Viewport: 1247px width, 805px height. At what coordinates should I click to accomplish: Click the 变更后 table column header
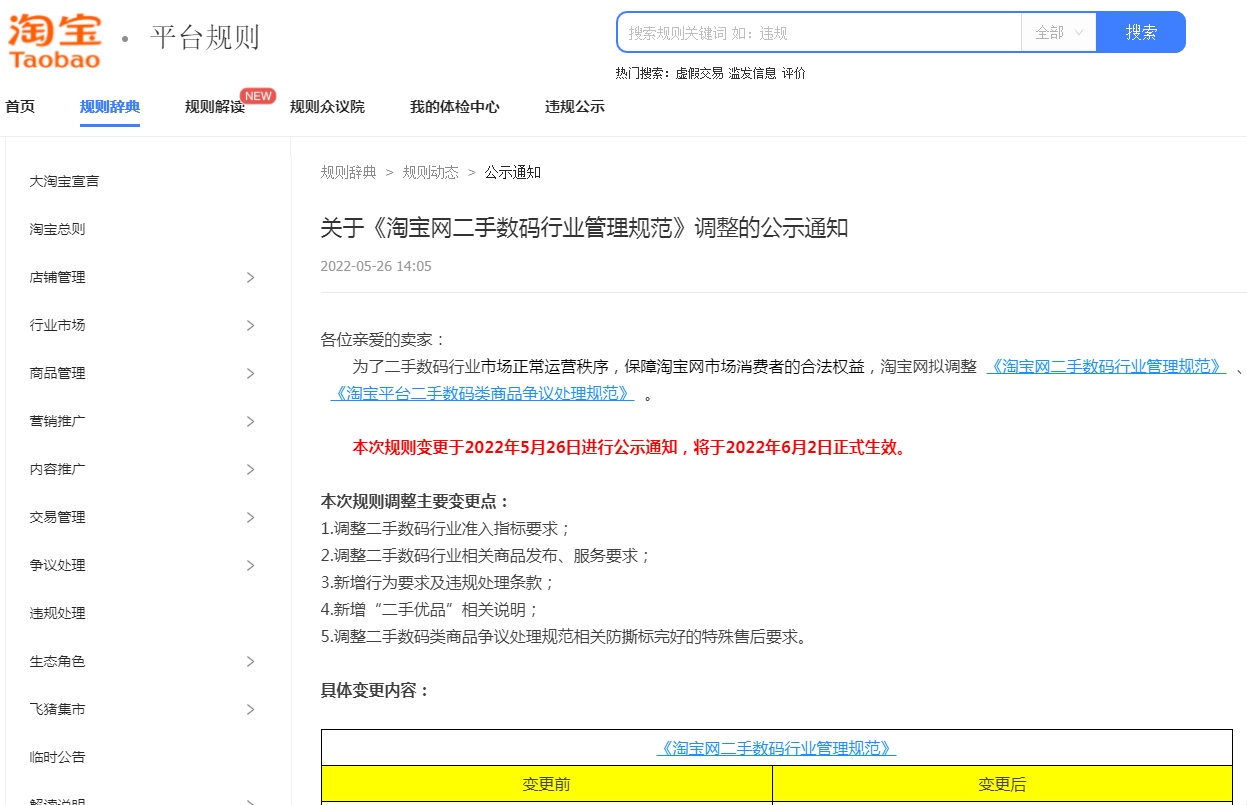point(1002,784)
